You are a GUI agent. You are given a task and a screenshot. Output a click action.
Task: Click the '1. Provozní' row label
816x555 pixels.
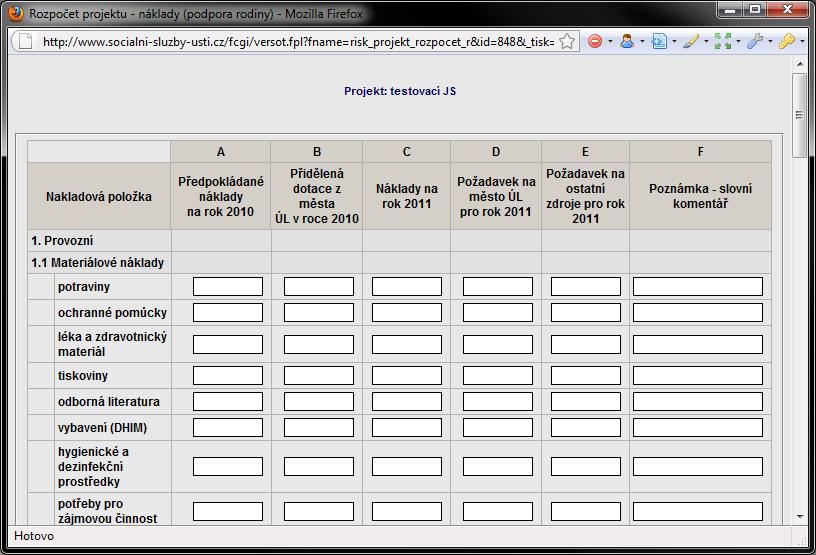point(62,241)
